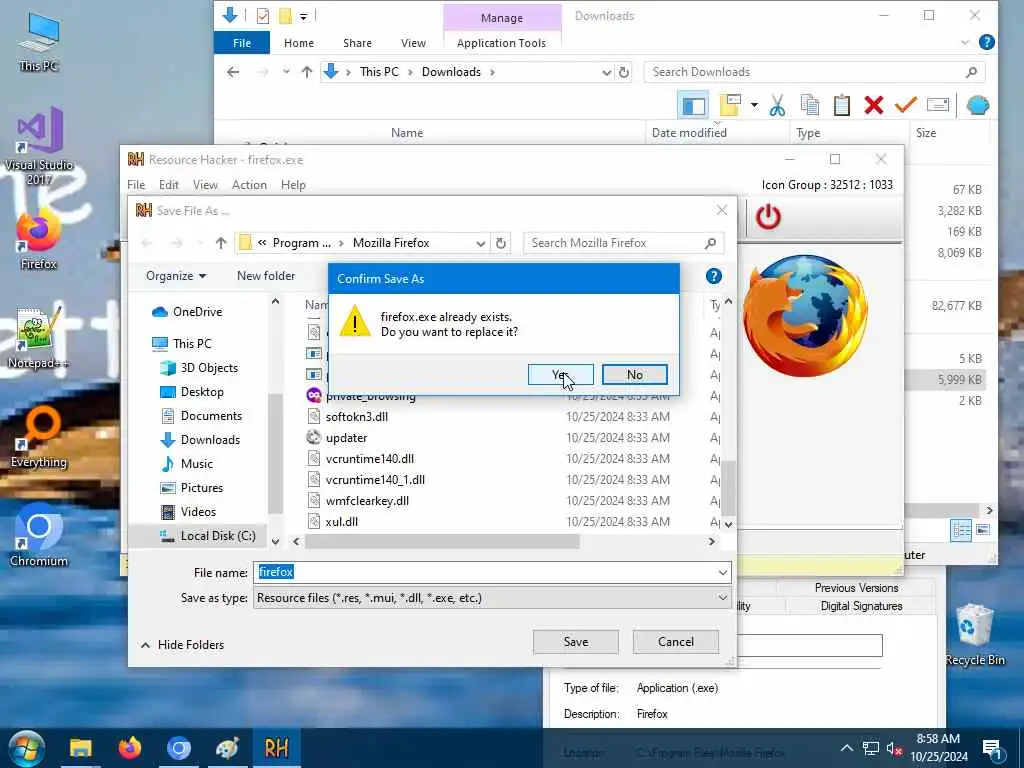Open the Save as type dropdown
1024x768 pixels.
(722, 598)
